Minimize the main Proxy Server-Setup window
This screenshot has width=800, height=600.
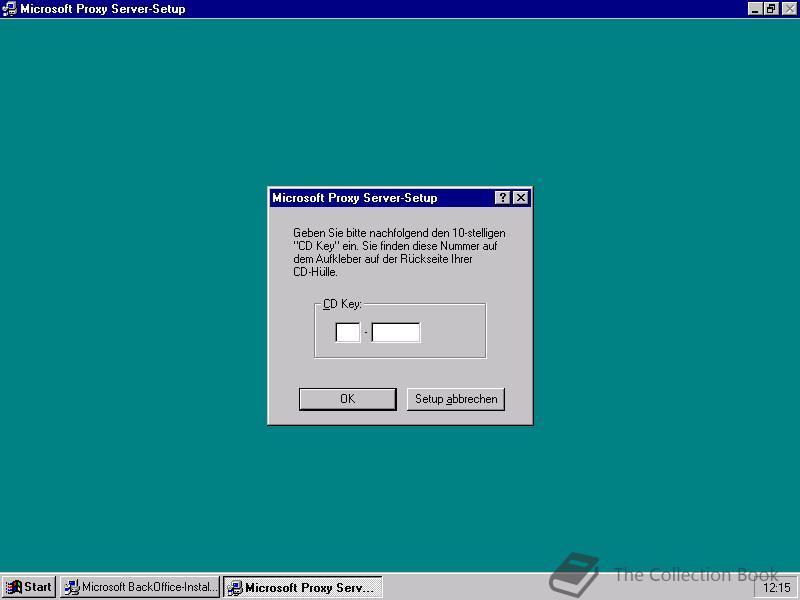click(755, 9)
